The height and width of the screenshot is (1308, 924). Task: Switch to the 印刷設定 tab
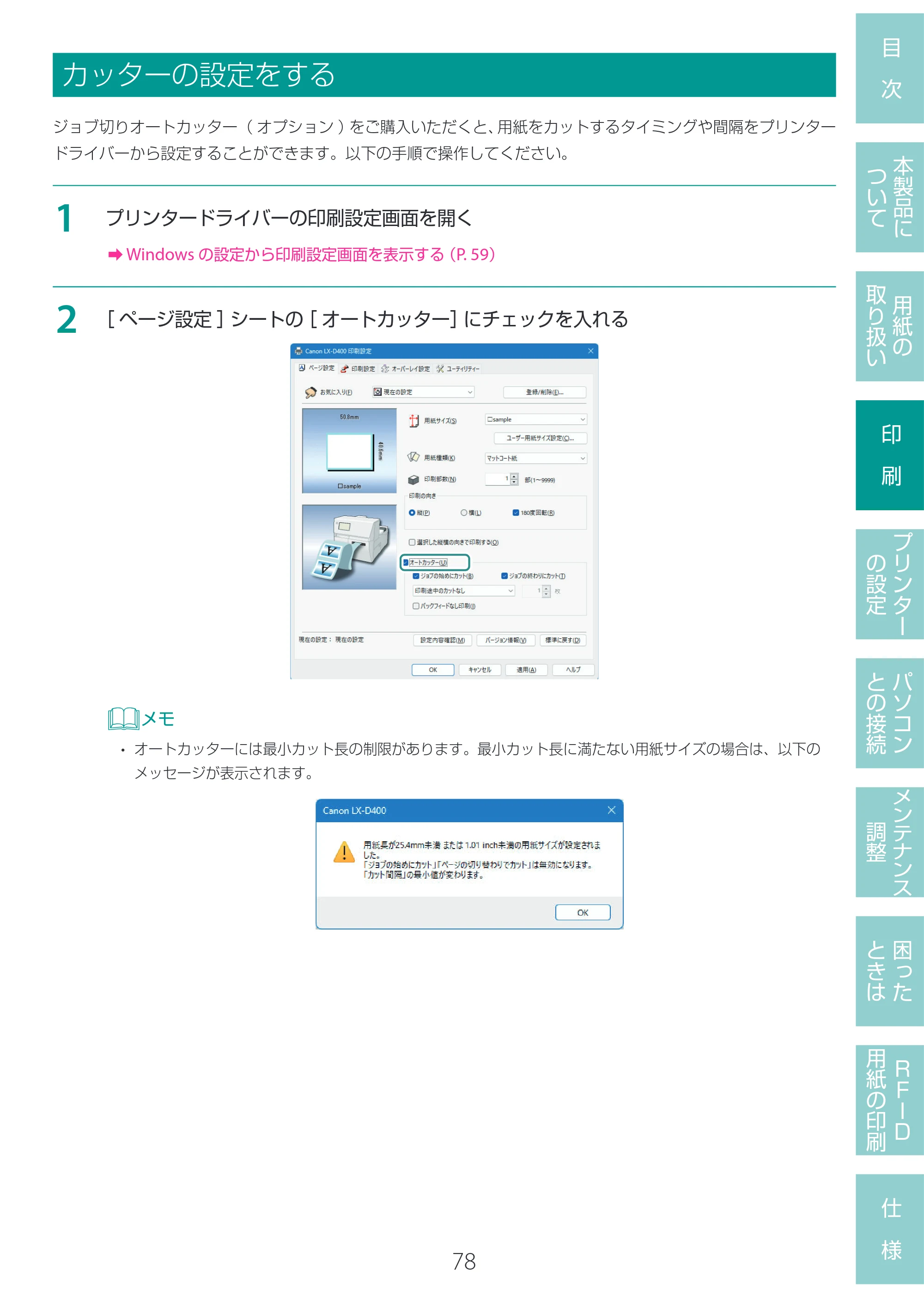pyautogui.click(x=358, y=368)
